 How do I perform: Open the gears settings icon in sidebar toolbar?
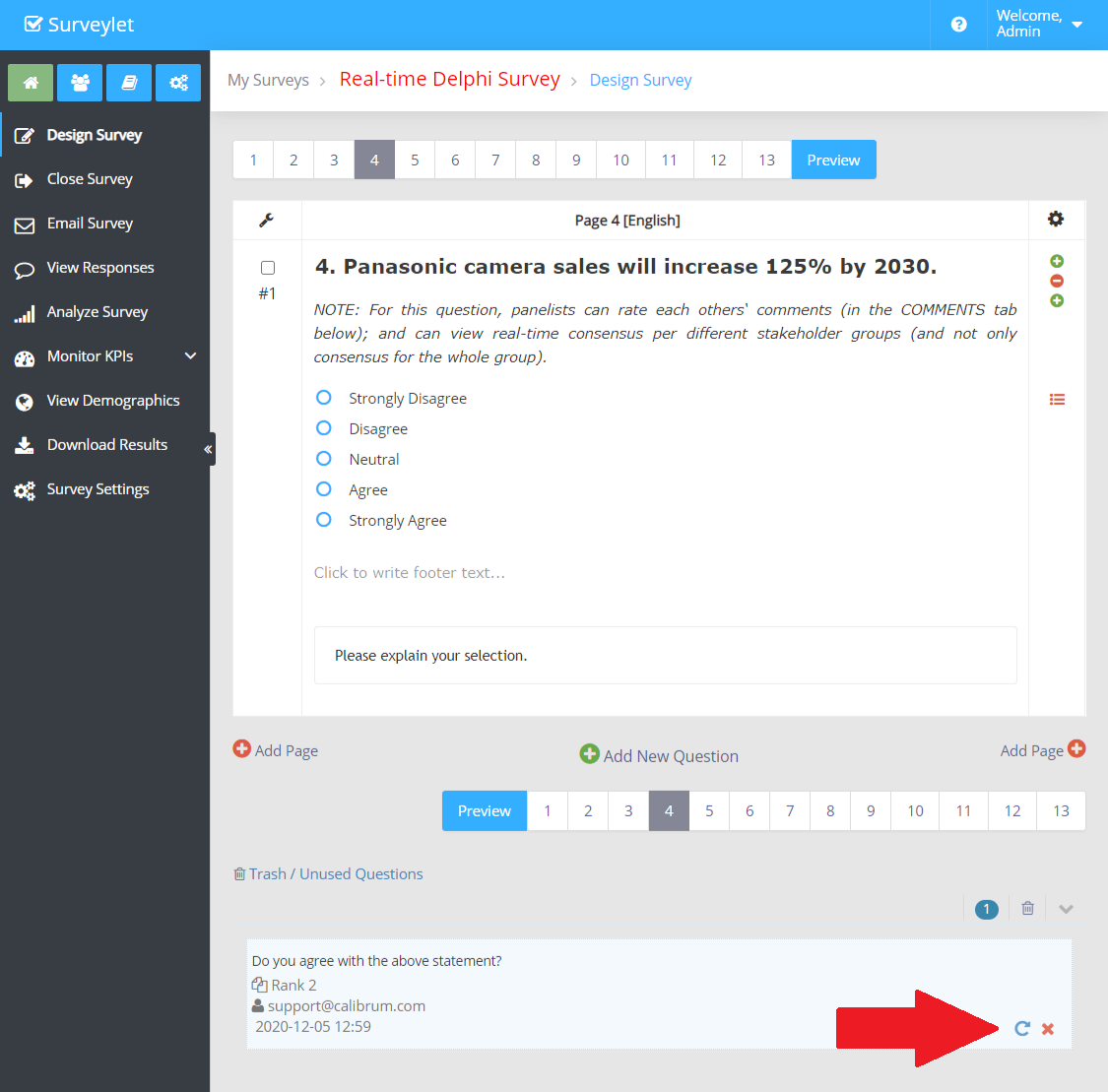click(178, 83)
